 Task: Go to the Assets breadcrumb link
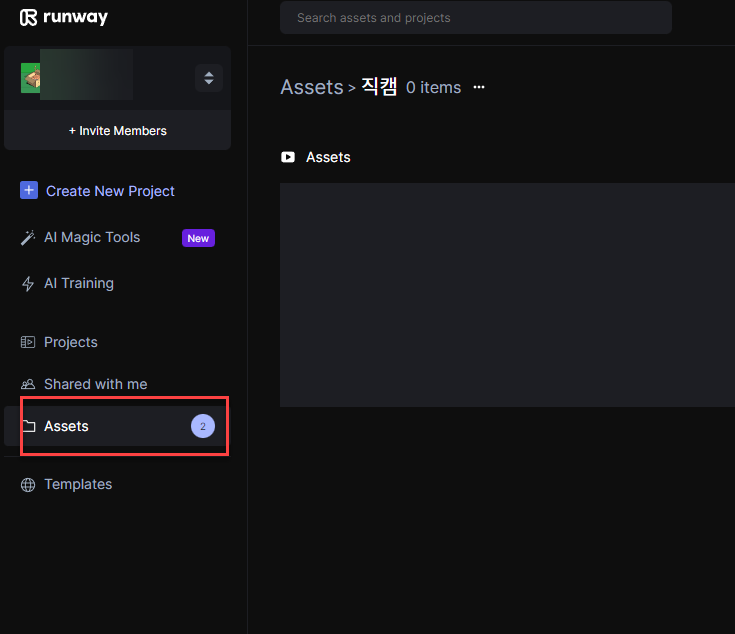click(312, 87)
